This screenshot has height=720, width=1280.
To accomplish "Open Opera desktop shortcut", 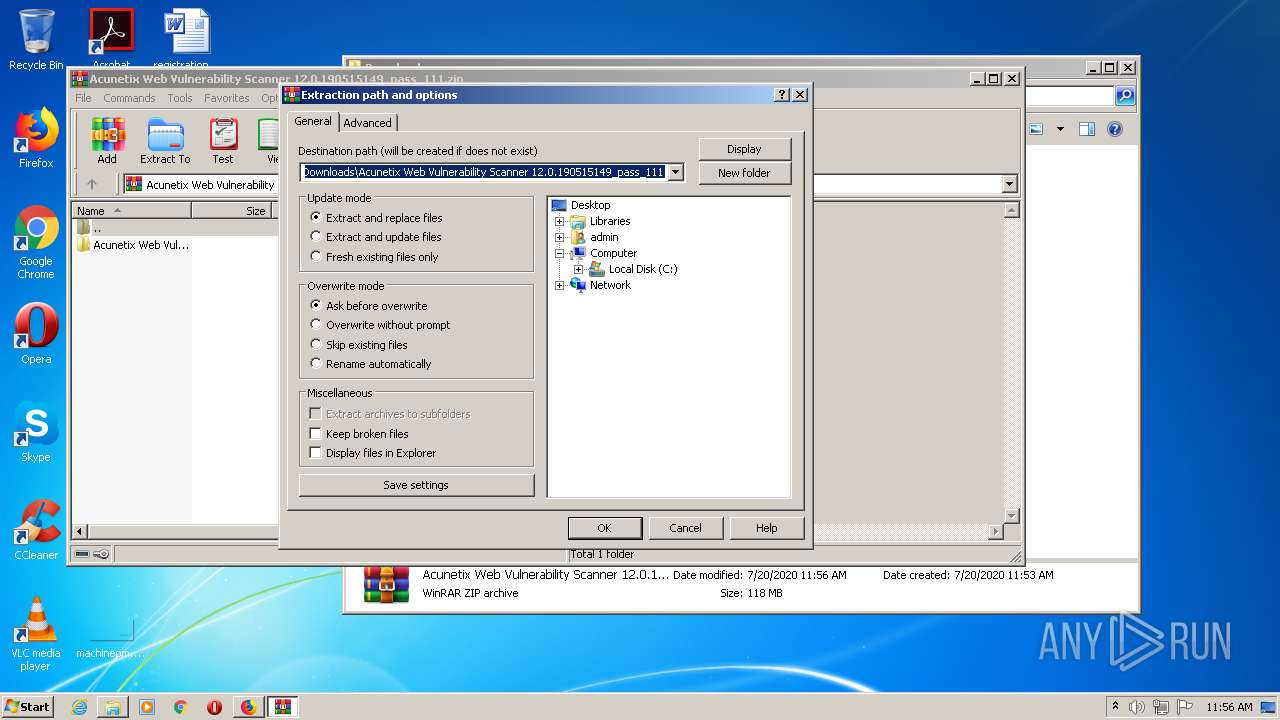I will point(36,334).
